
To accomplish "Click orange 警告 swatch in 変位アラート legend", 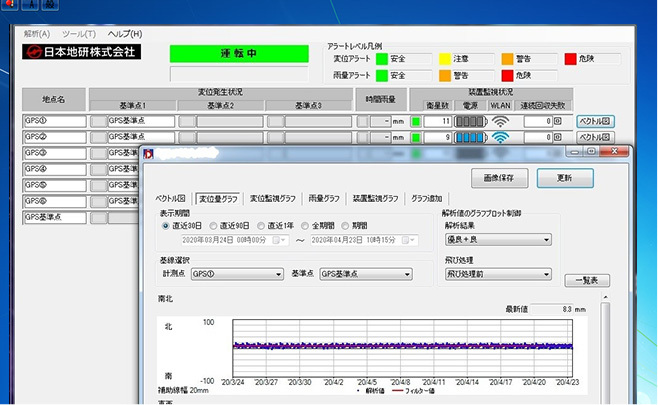I will pos(507,59).
